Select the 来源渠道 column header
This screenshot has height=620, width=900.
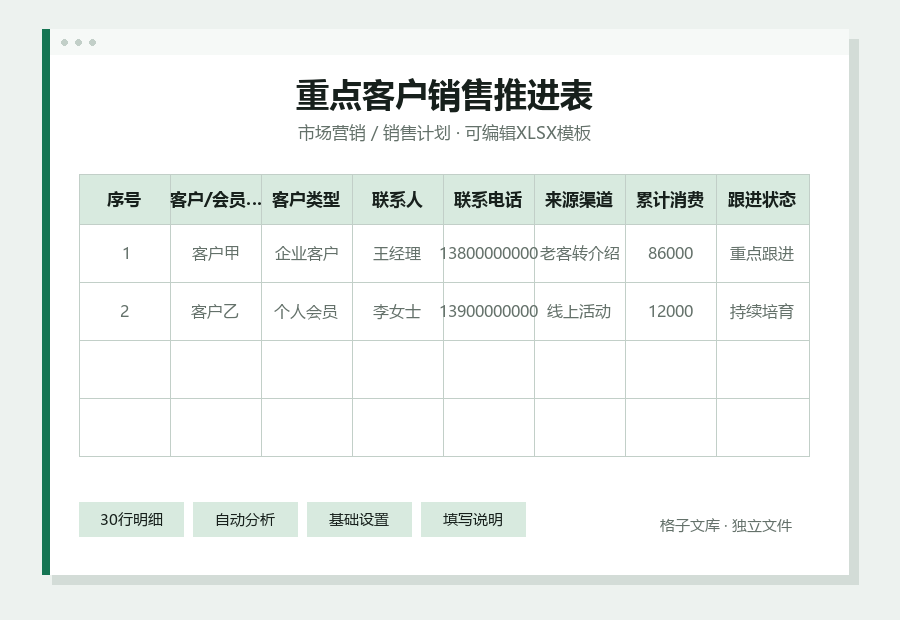click(x=580, y=200)
